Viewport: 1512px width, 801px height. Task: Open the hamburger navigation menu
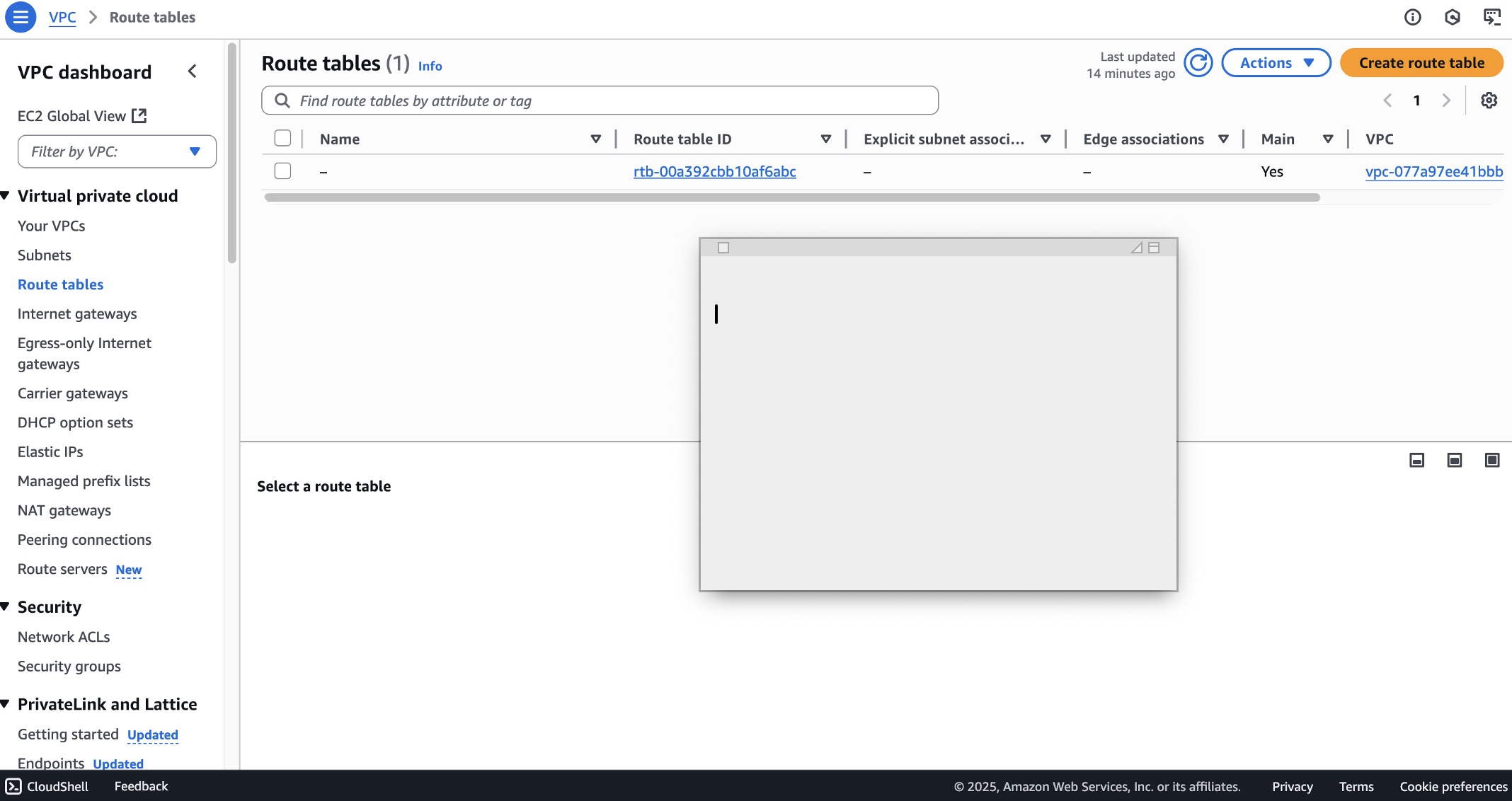coord(21,17)
